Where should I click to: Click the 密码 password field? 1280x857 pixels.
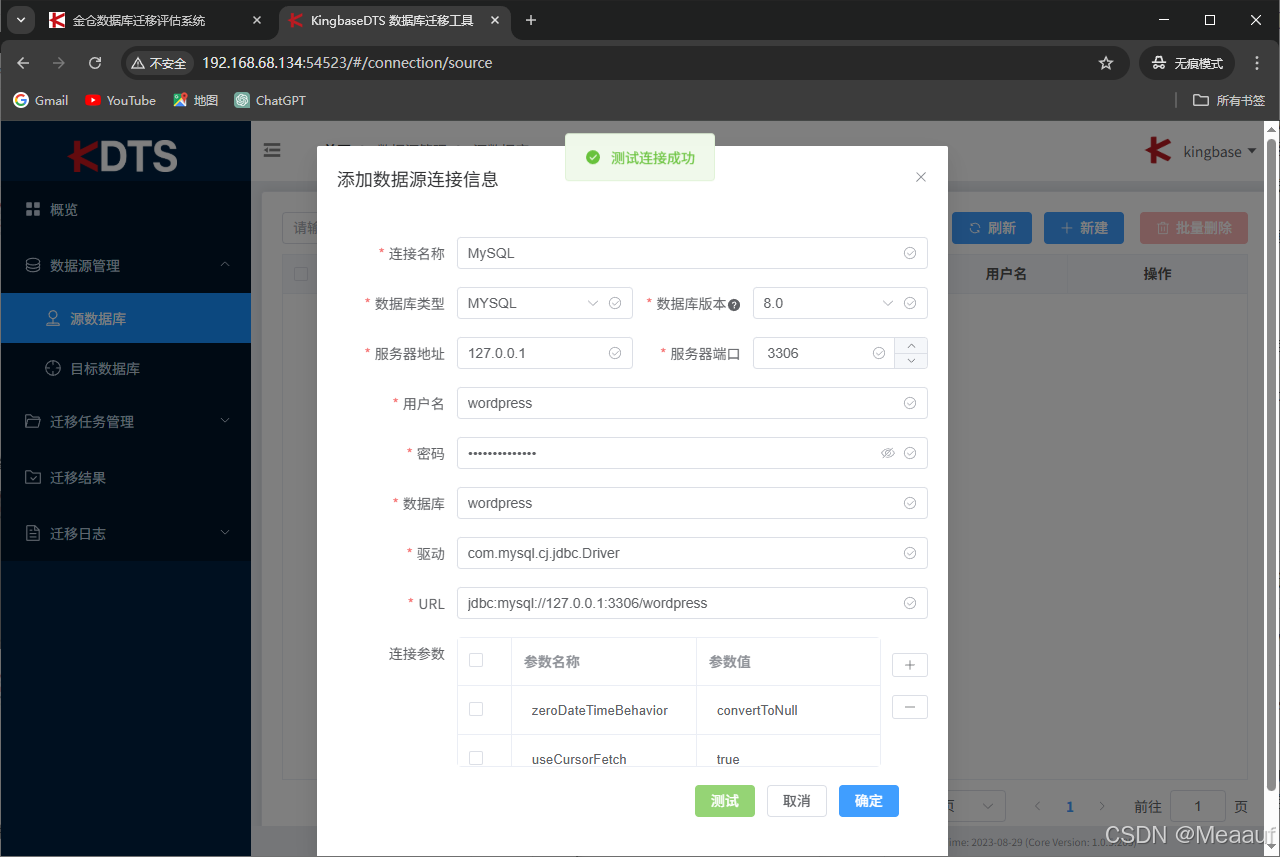692,453
